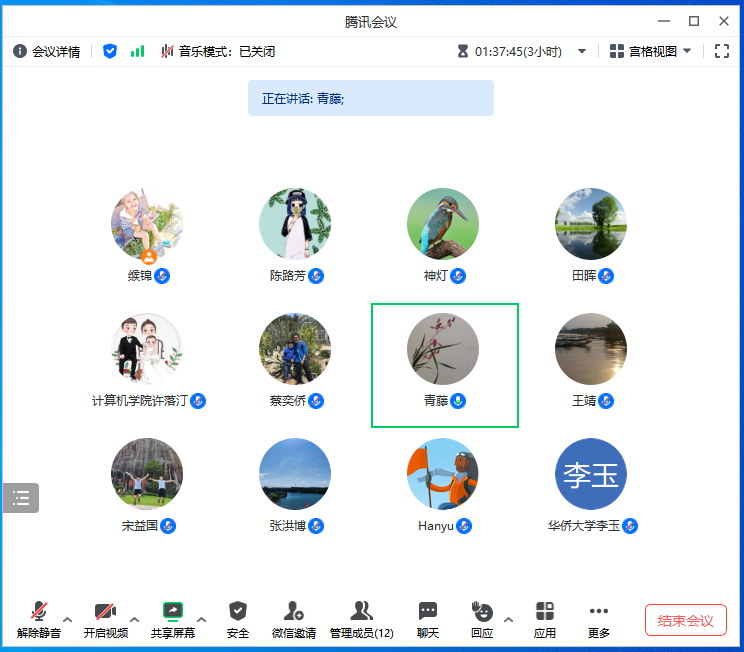Check the green network signal bars
This screenshot has width=744, height=652.
138,51
